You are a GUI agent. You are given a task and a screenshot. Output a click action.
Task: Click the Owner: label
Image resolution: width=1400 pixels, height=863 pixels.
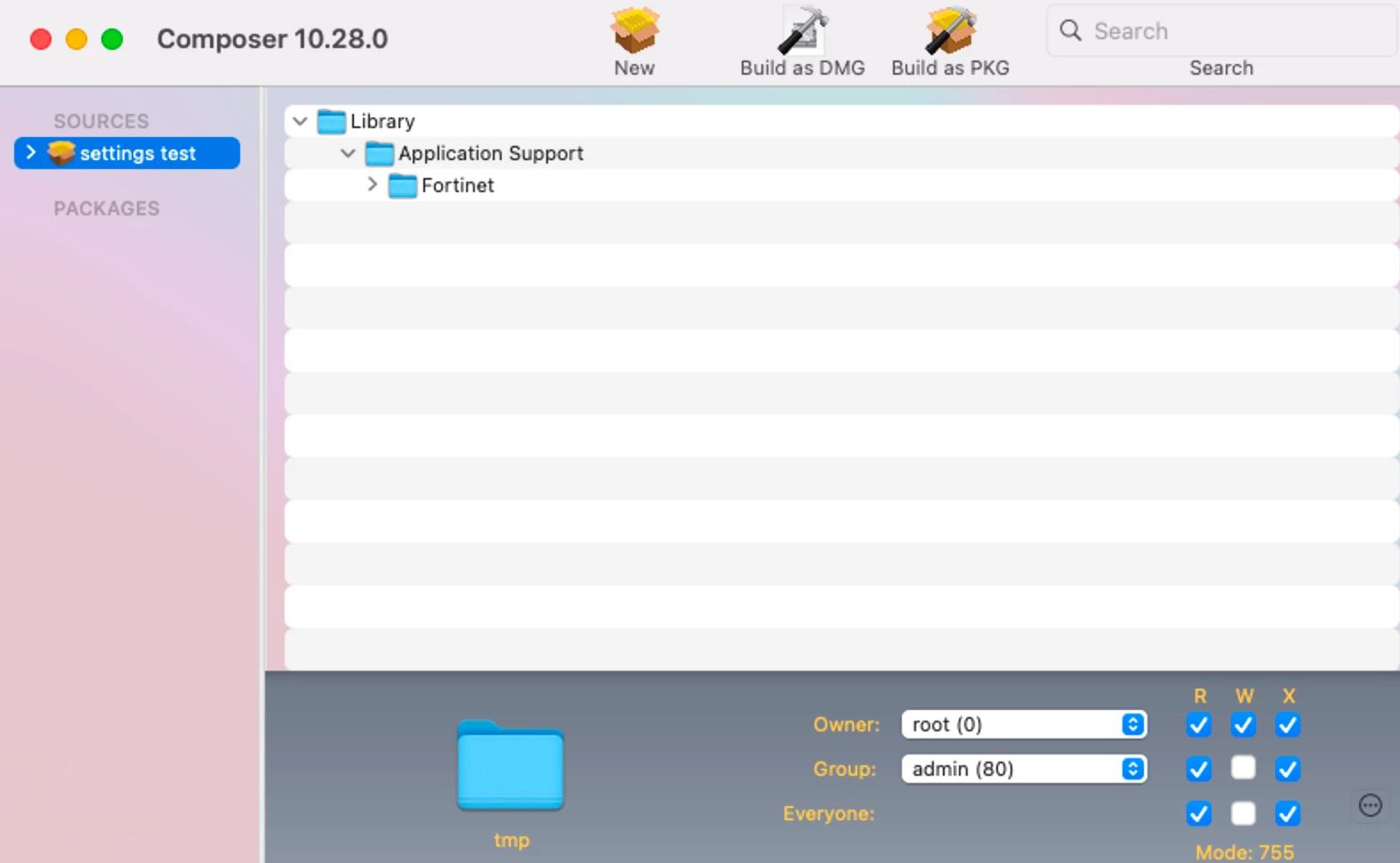point(846,724)
